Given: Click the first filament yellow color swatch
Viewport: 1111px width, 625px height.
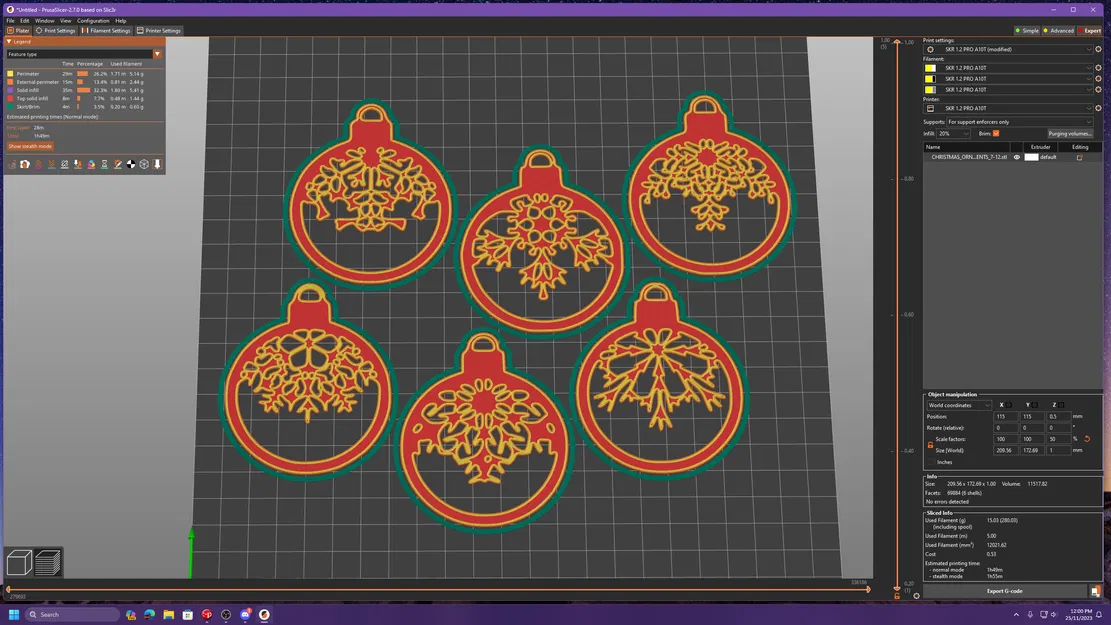Looking at the screenshot, I should point(930,68).
